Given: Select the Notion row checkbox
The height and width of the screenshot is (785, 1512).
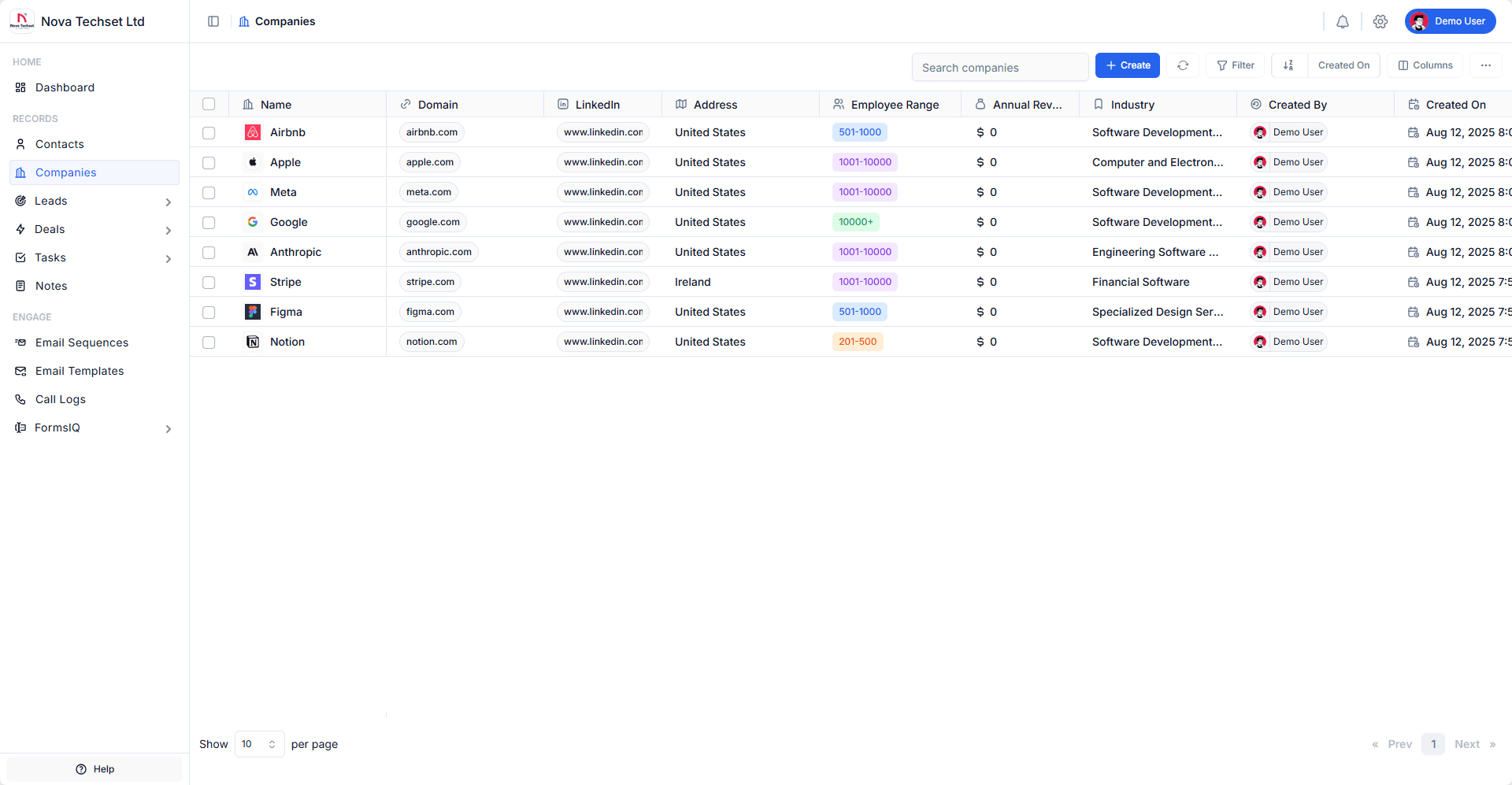Looking at the screenshot, I should (209, 343).
